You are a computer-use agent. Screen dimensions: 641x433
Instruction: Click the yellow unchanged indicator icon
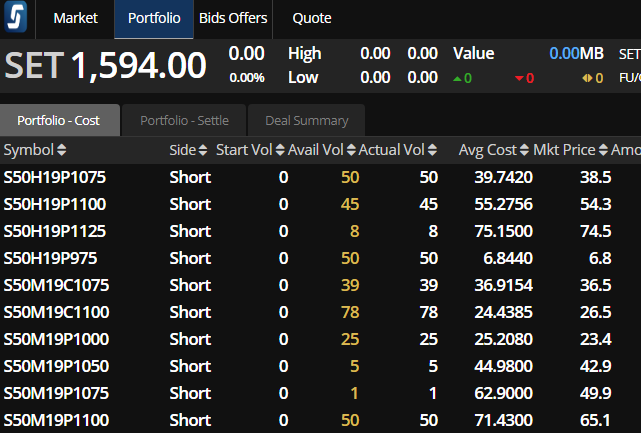click(587, 78)
